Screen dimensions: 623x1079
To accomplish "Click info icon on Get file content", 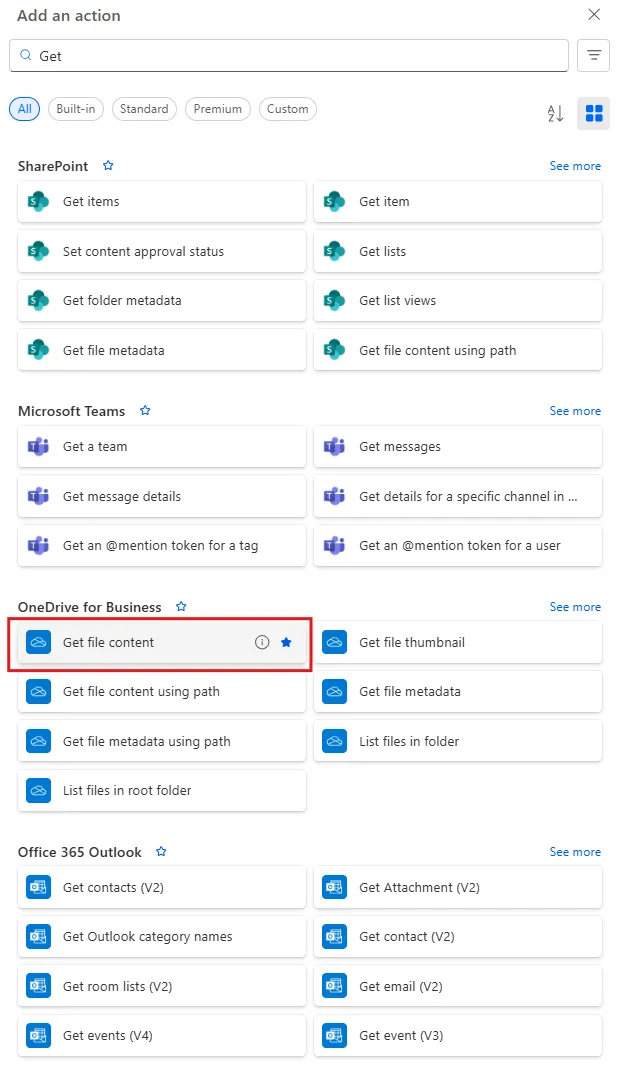I will pyautogui.click(x=262, y=642).
